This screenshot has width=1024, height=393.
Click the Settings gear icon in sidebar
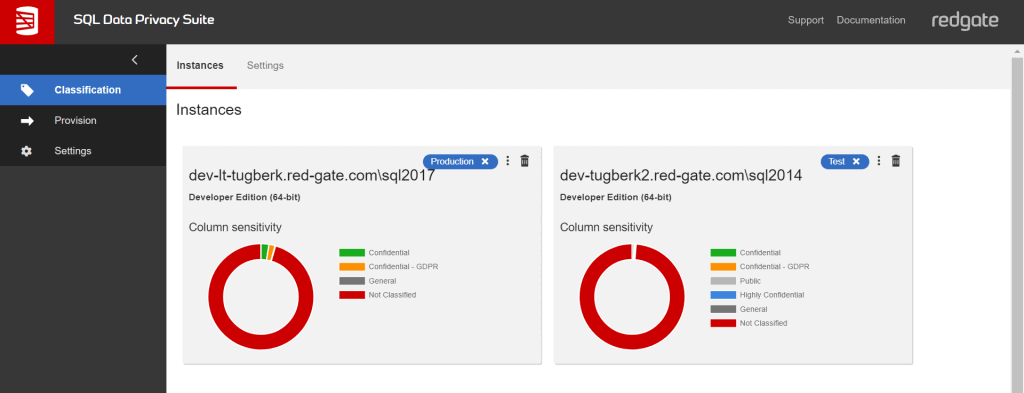click(27, 151)
